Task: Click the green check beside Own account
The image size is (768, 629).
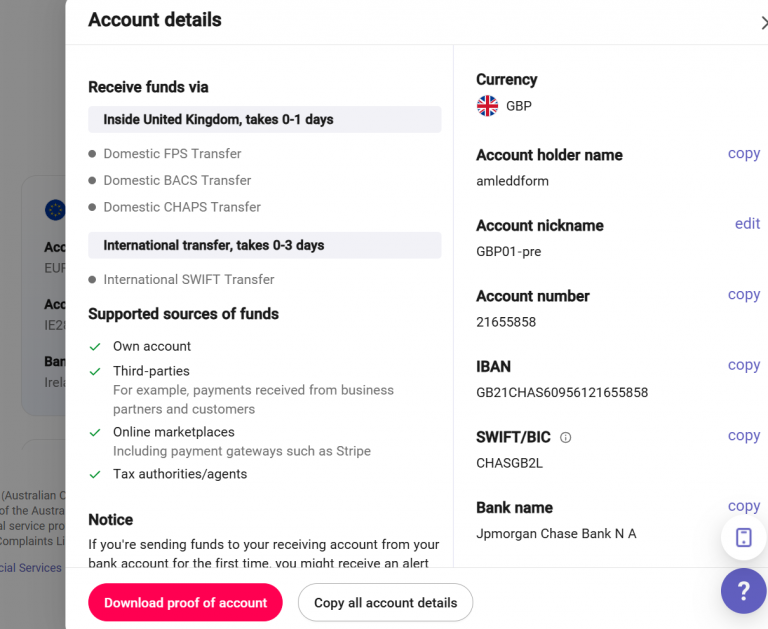Action: click(x=95, y=347)
